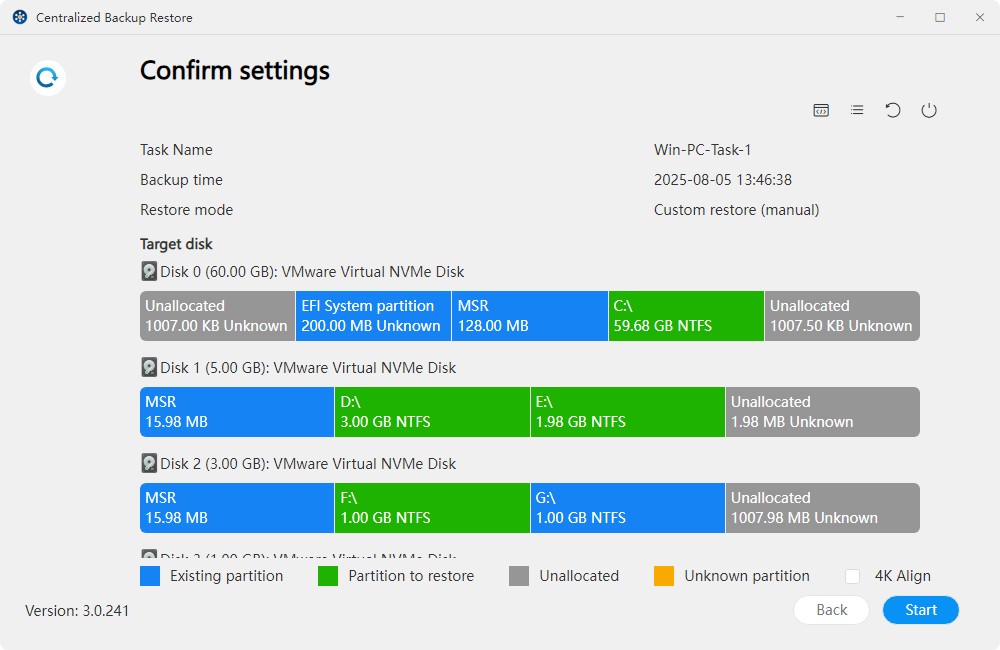The height and width of the screenshot is (650, 1000).
Task: Click the Start button
Action: click(x=919, y=610)
